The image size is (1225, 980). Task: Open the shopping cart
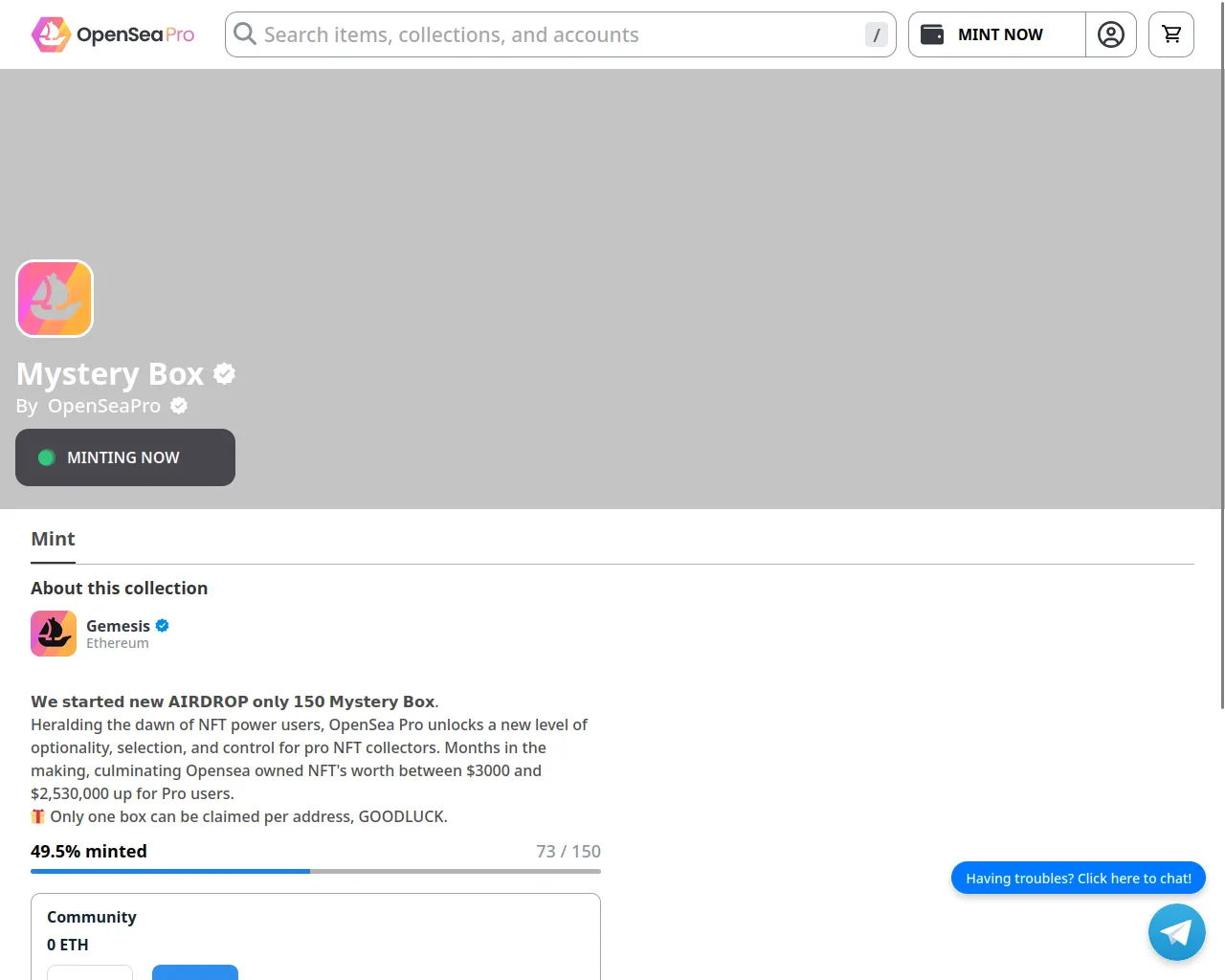pos(1171,34)
